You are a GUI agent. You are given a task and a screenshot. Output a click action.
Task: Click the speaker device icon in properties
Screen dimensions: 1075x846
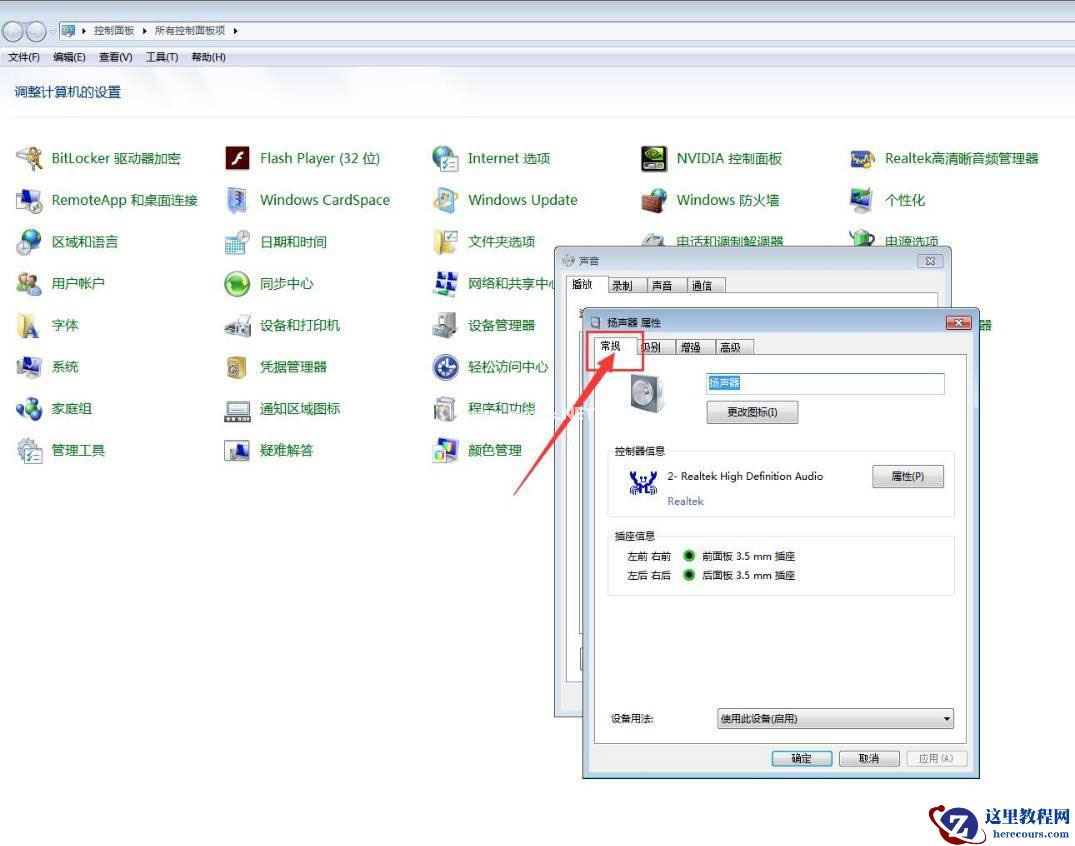647,394
